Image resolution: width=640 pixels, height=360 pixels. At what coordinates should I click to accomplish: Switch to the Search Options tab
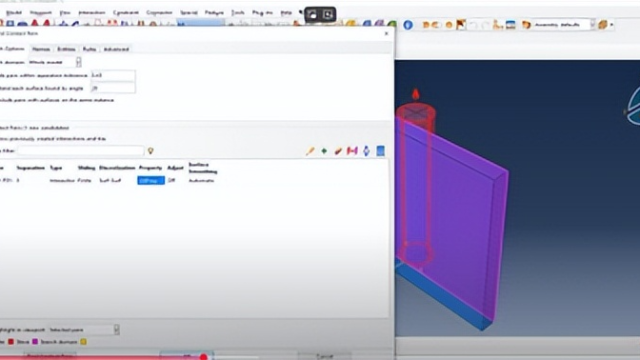12,49
